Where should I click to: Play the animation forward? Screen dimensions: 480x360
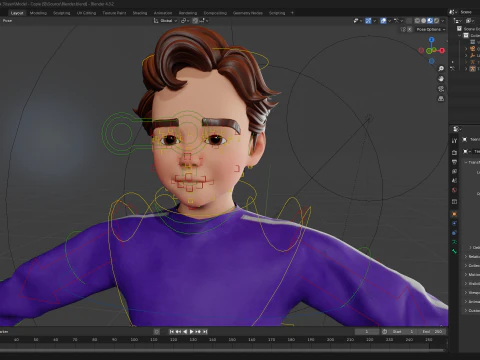click(x=191, y=332)
